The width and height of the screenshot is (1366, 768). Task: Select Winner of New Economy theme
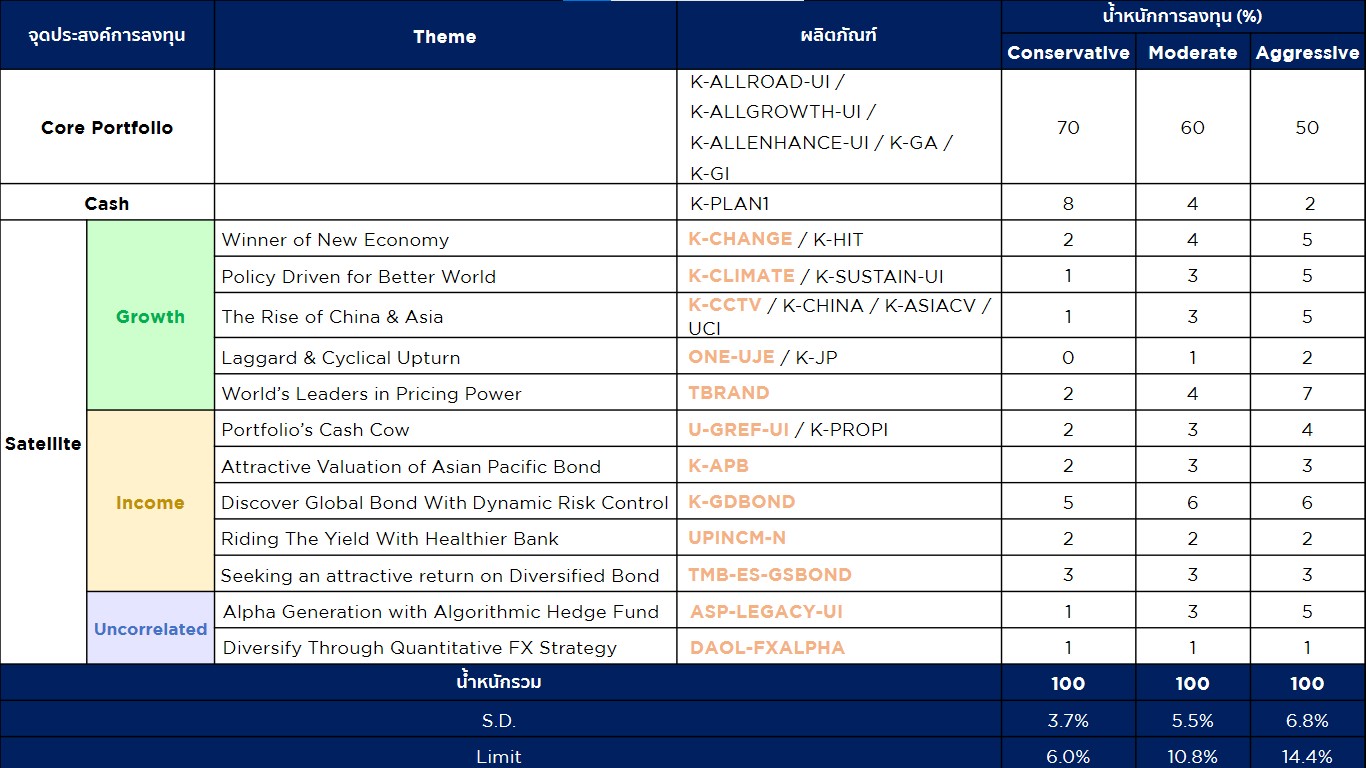(335, 240)
